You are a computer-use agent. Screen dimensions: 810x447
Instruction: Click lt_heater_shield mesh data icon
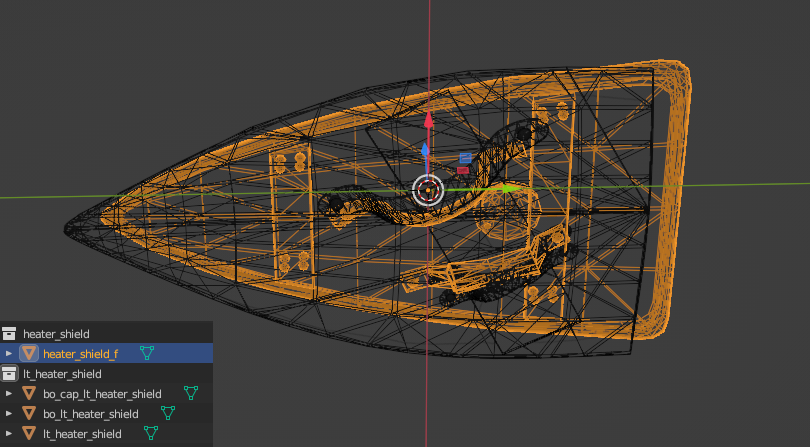(x=150, y=433)
